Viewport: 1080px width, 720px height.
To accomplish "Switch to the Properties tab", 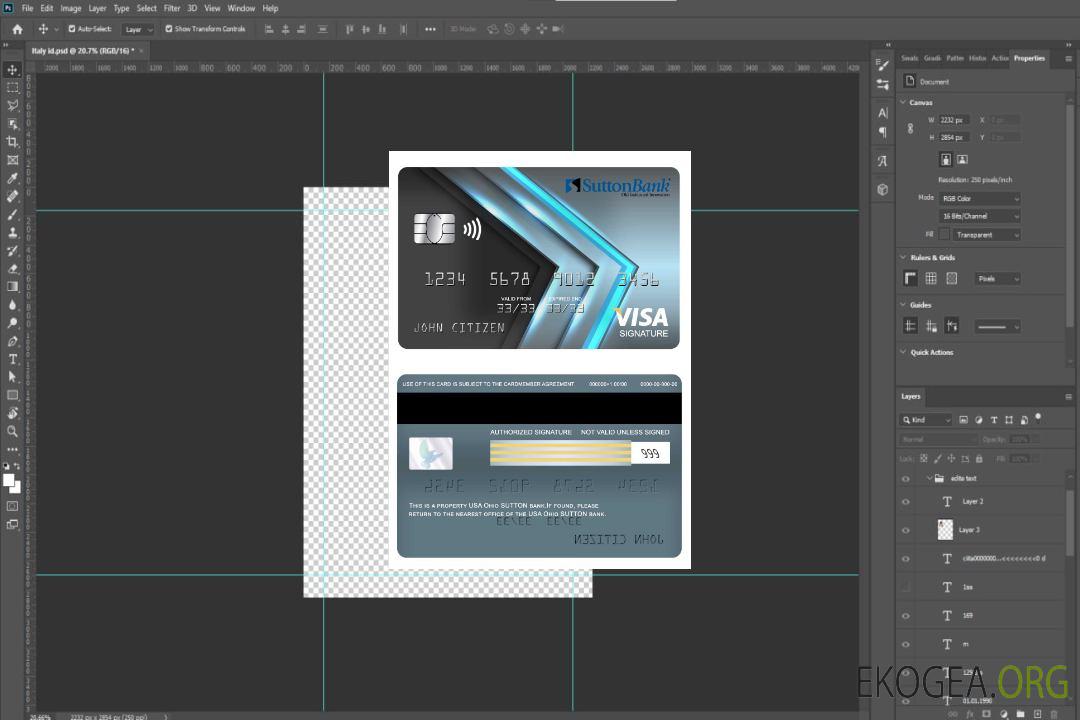I will (1029, 59).
